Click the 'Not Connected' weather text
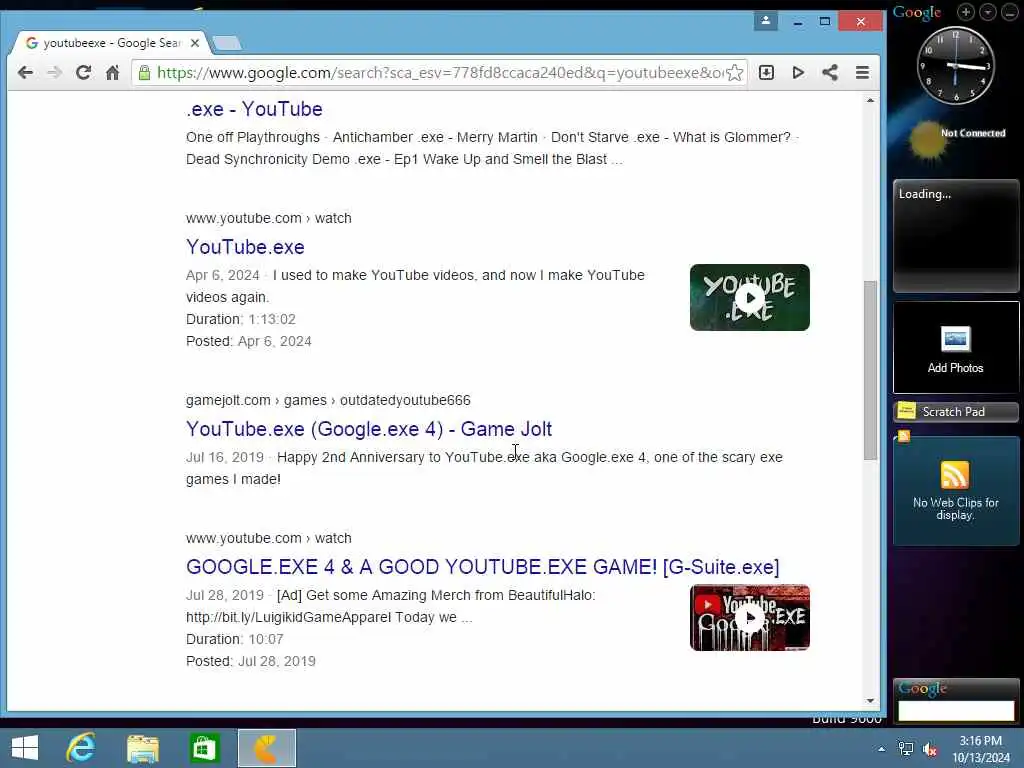This screenshot has width=1024, height=768. pos(973,133)
